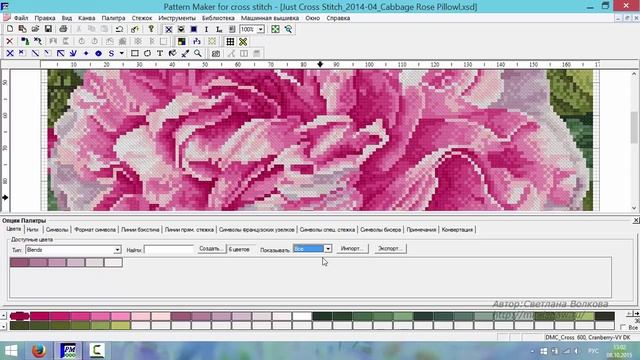Viewport: 640px width, 360px height.
Task: Undo the last action
Action: [119, 29]
